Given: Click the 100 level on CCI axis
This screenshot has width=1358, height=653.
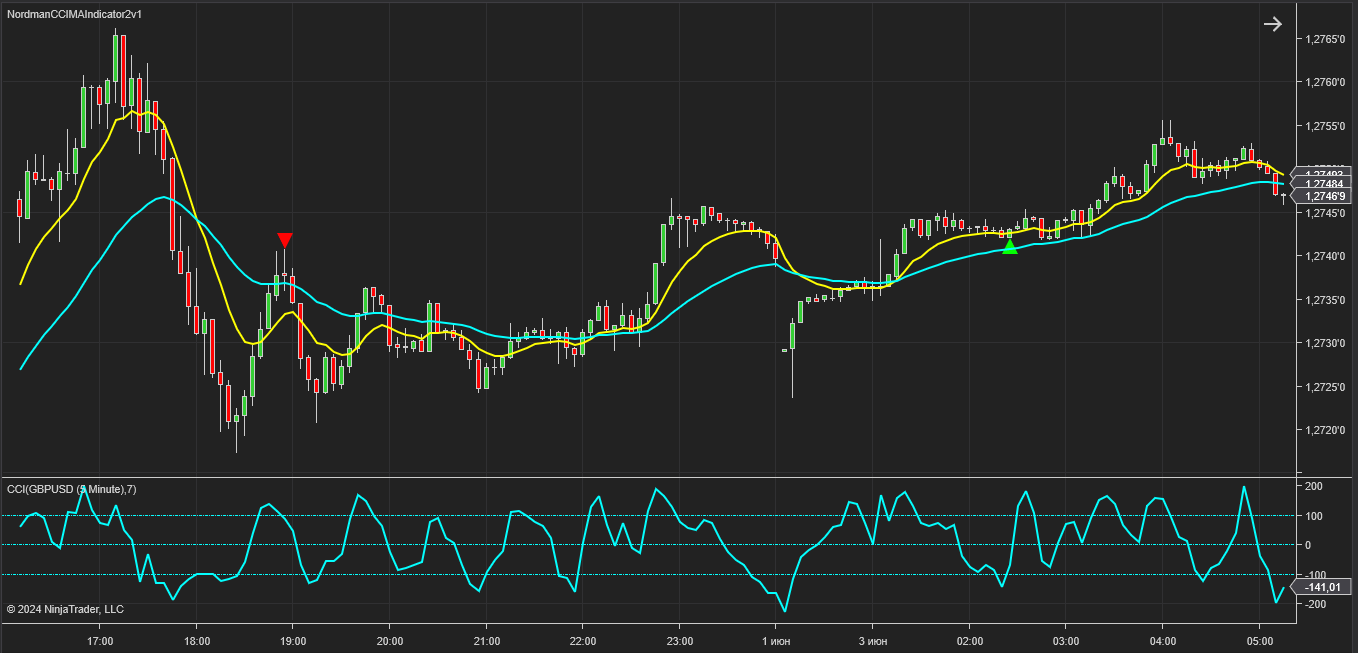Looking at the screenshot, I should click(1314, 517).
